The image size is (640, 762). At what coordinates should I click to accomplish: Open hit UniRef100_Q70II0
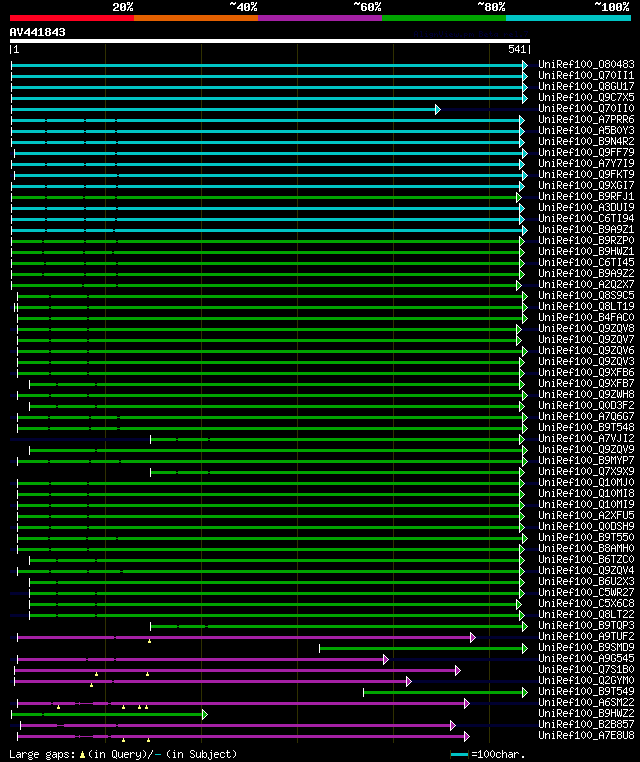[586, 108]
